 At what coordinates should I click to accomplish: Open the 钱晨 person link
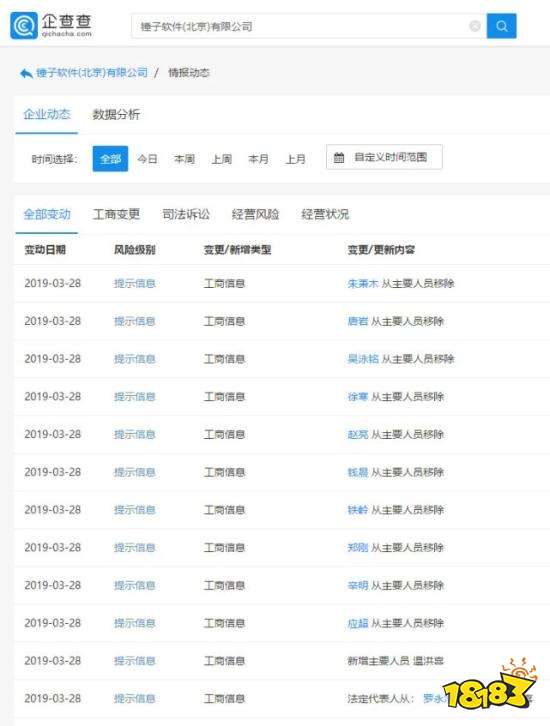pos(357,472)
